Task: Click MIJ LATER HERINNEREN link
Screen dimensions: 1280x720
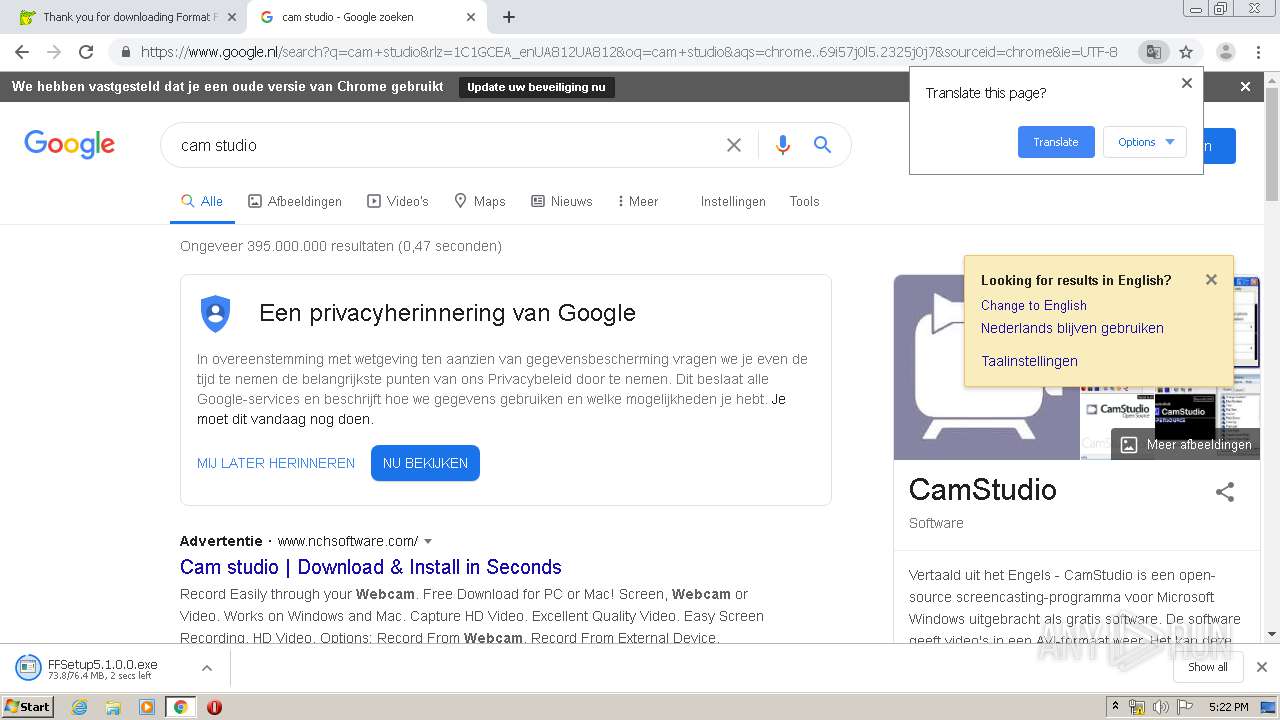Action: (x=276, y=463)
